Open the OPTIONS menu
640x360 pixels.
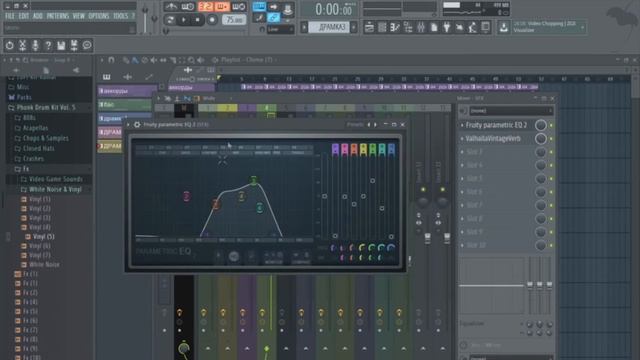[99, 16]
